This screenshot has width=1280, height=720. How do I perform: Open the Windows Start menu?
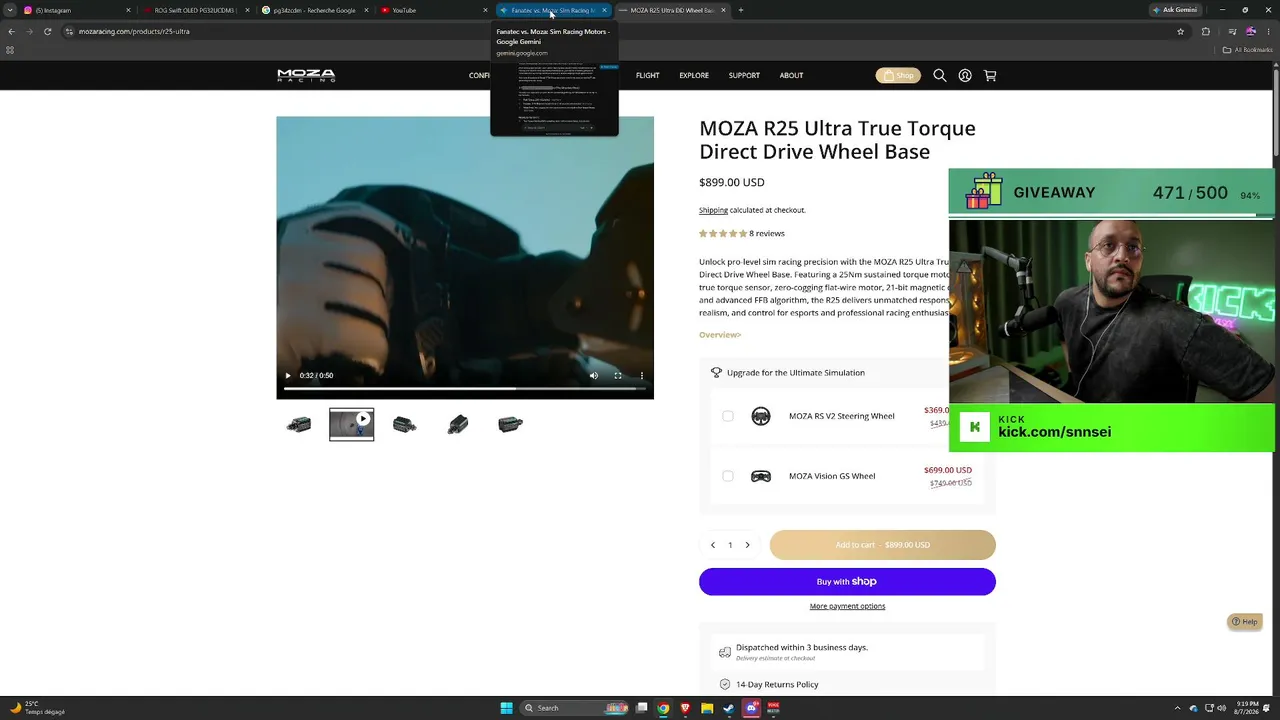click(506, 708)
